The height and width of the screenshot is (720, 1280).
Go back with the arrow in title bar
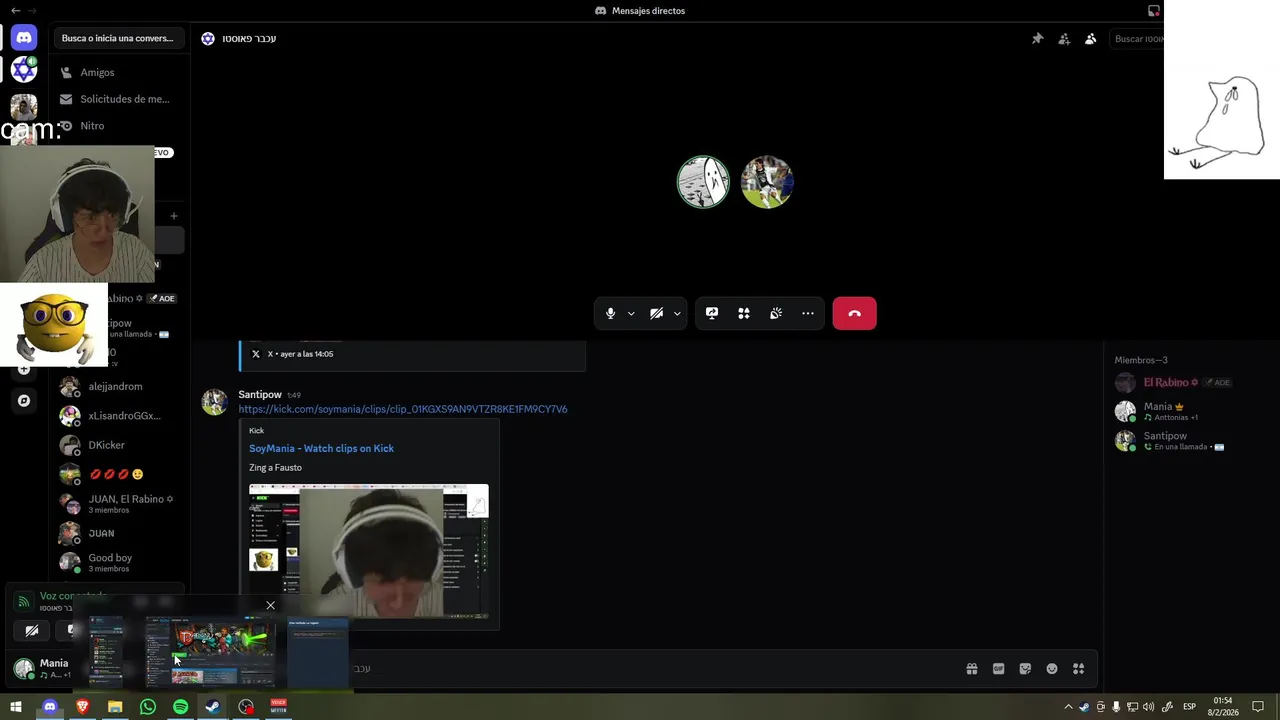pos(15,10)
